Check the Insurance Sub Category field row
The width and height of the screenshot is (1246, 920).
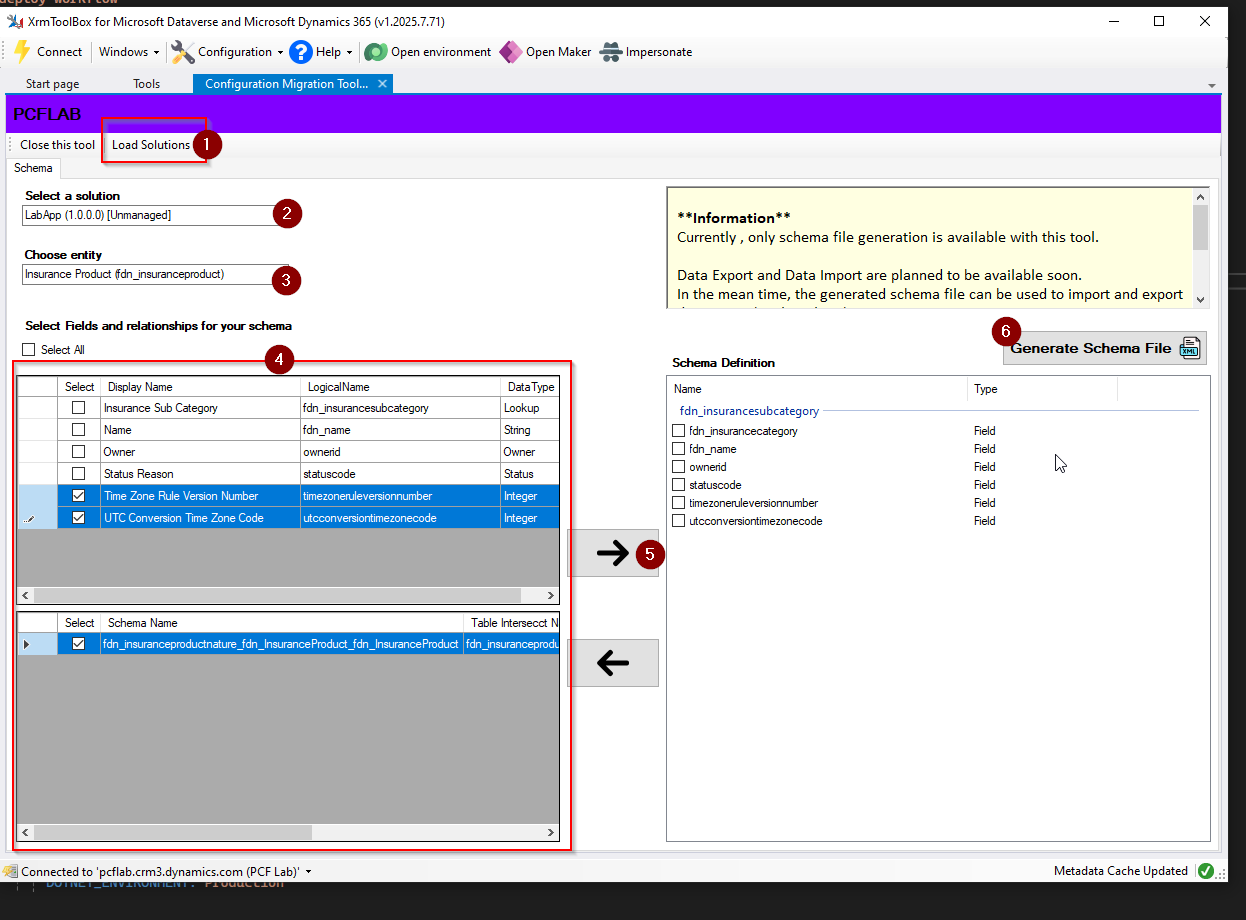click(x=78, y=408)
